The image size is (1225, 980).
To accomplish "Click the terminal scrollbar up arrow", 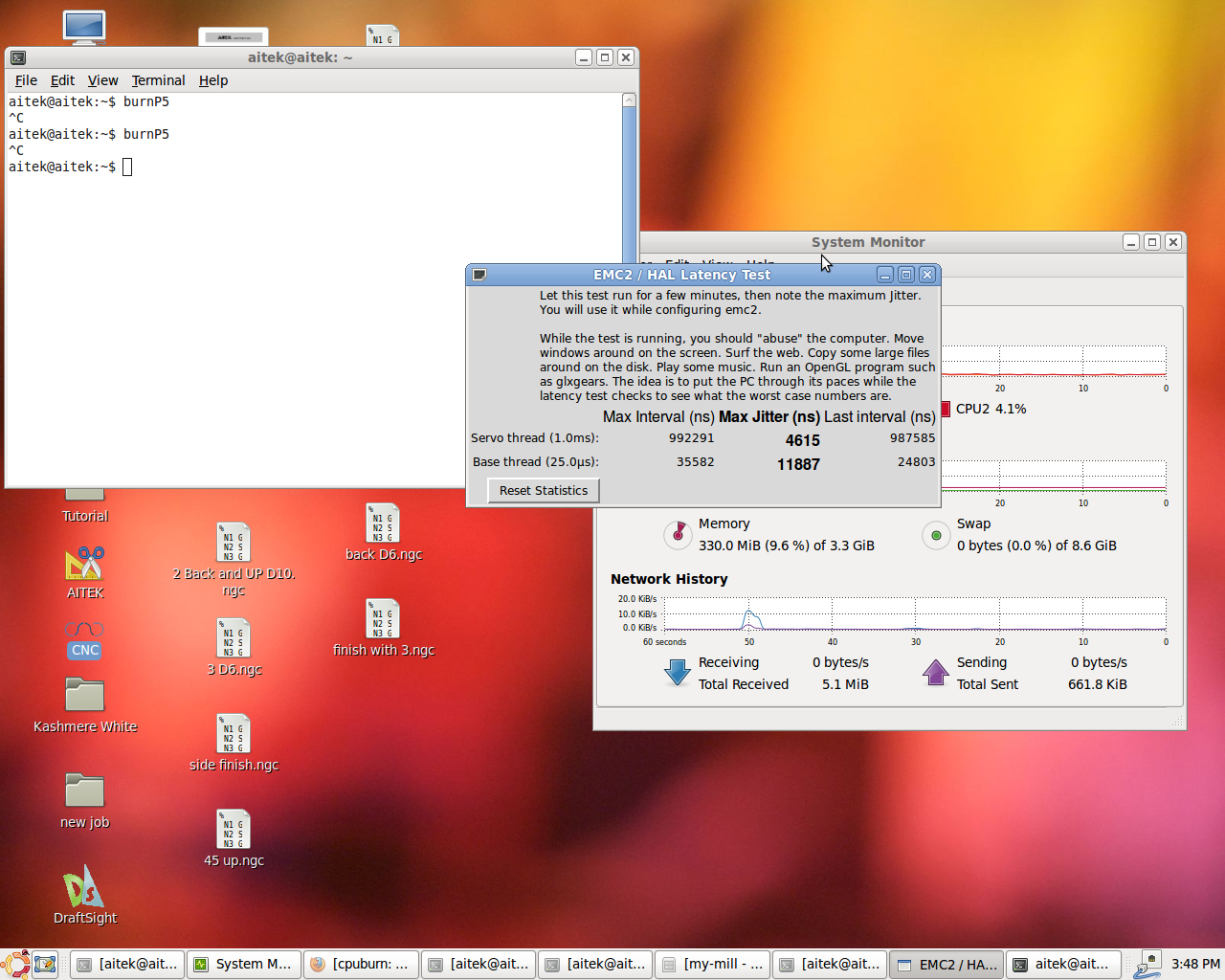I will (629, 100).
